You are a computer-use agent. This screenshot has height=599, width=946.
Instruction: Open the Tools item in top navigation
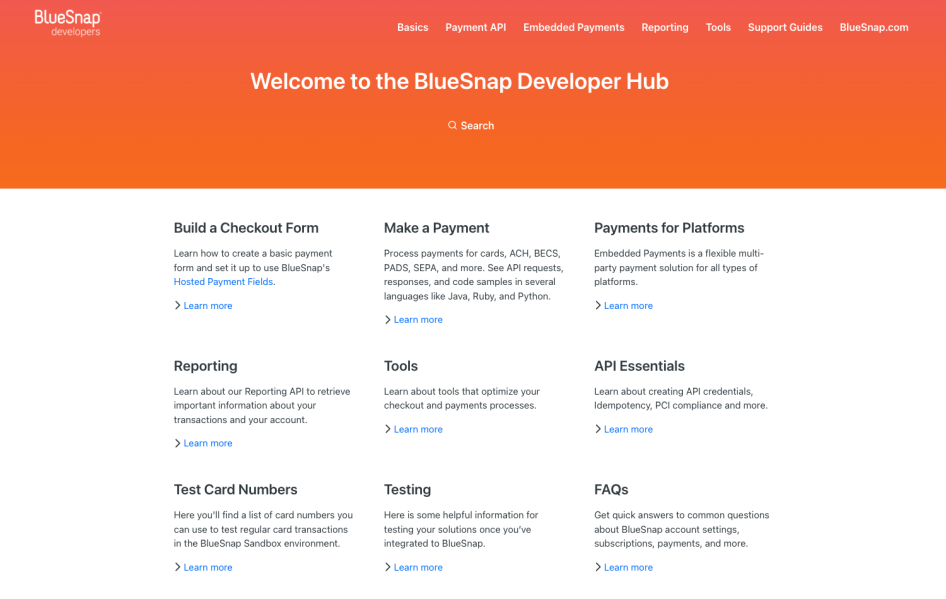coord(718,27)
